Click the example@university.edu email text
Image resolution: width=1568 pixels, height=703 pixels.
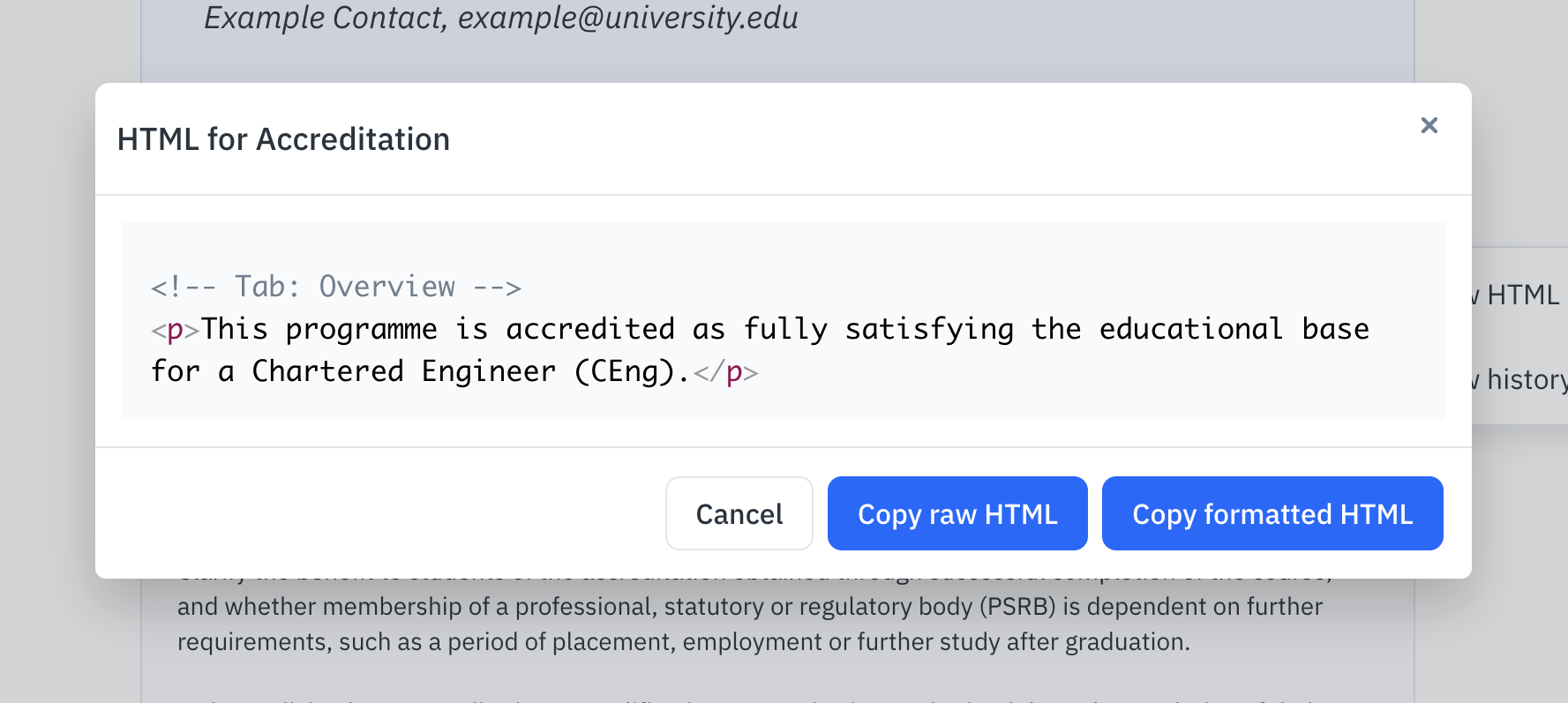pos(627,18)
